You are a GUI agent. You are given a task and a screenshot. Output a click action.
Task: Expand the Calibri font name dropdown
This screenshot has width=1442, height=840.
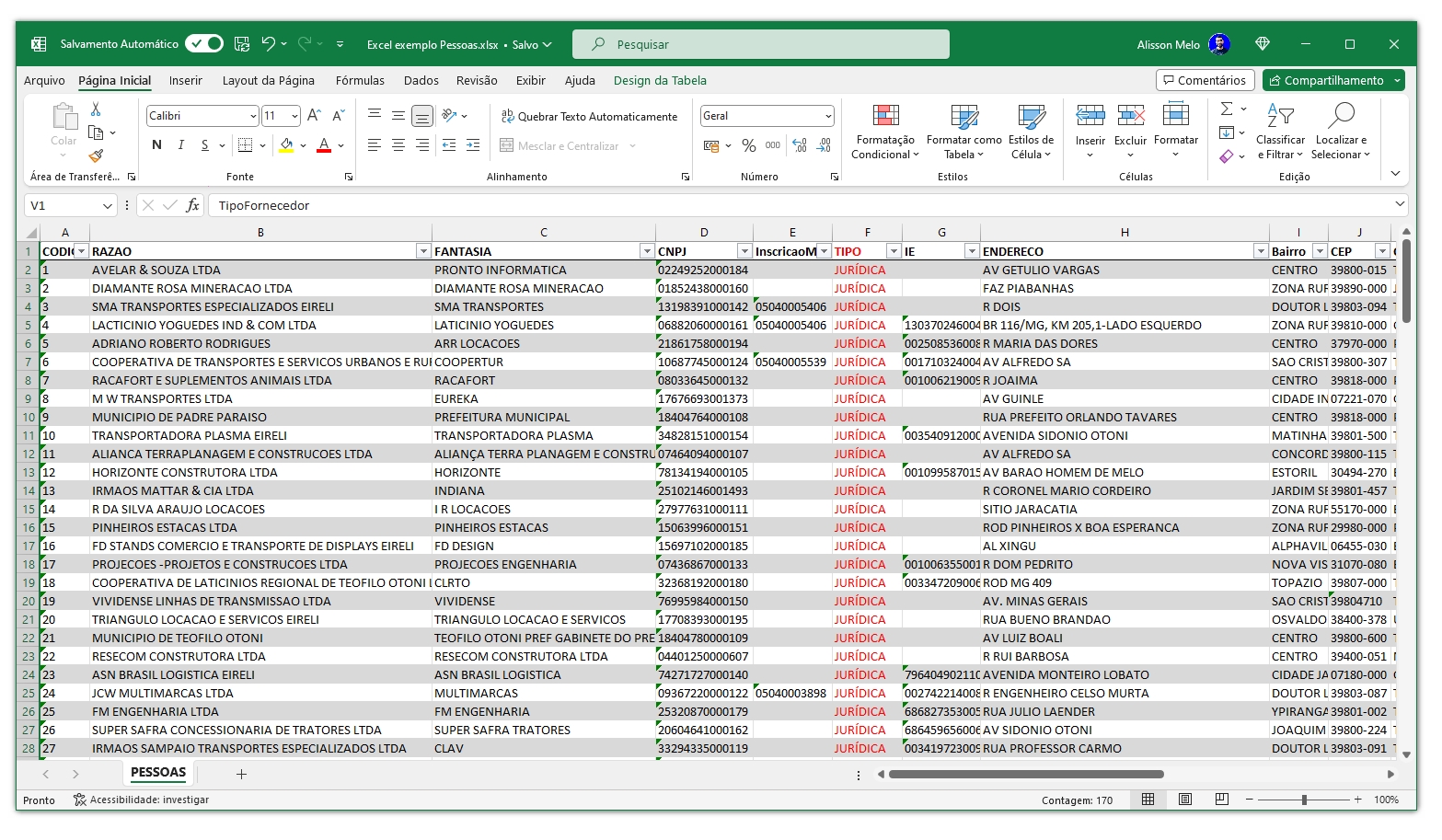(253, 116)
